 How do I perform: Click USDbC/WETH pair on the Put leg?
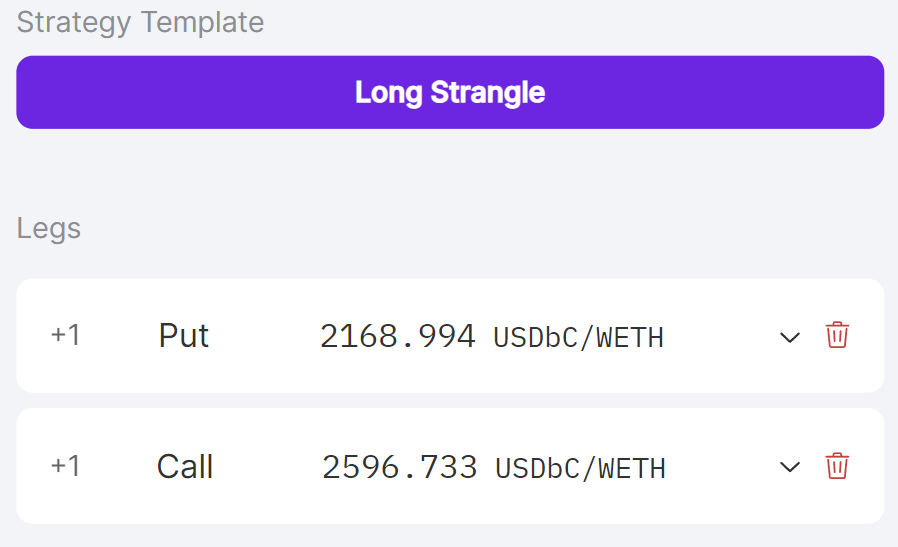click(578, 338)
